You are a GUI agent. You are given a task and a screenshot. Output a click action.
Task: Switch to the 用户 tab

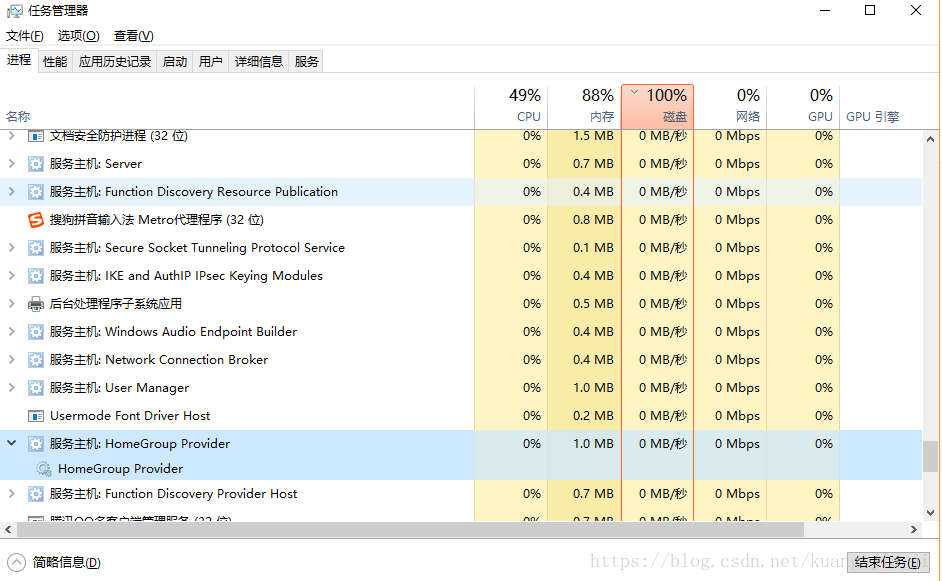pyautogui.click(x=211, y=61)
